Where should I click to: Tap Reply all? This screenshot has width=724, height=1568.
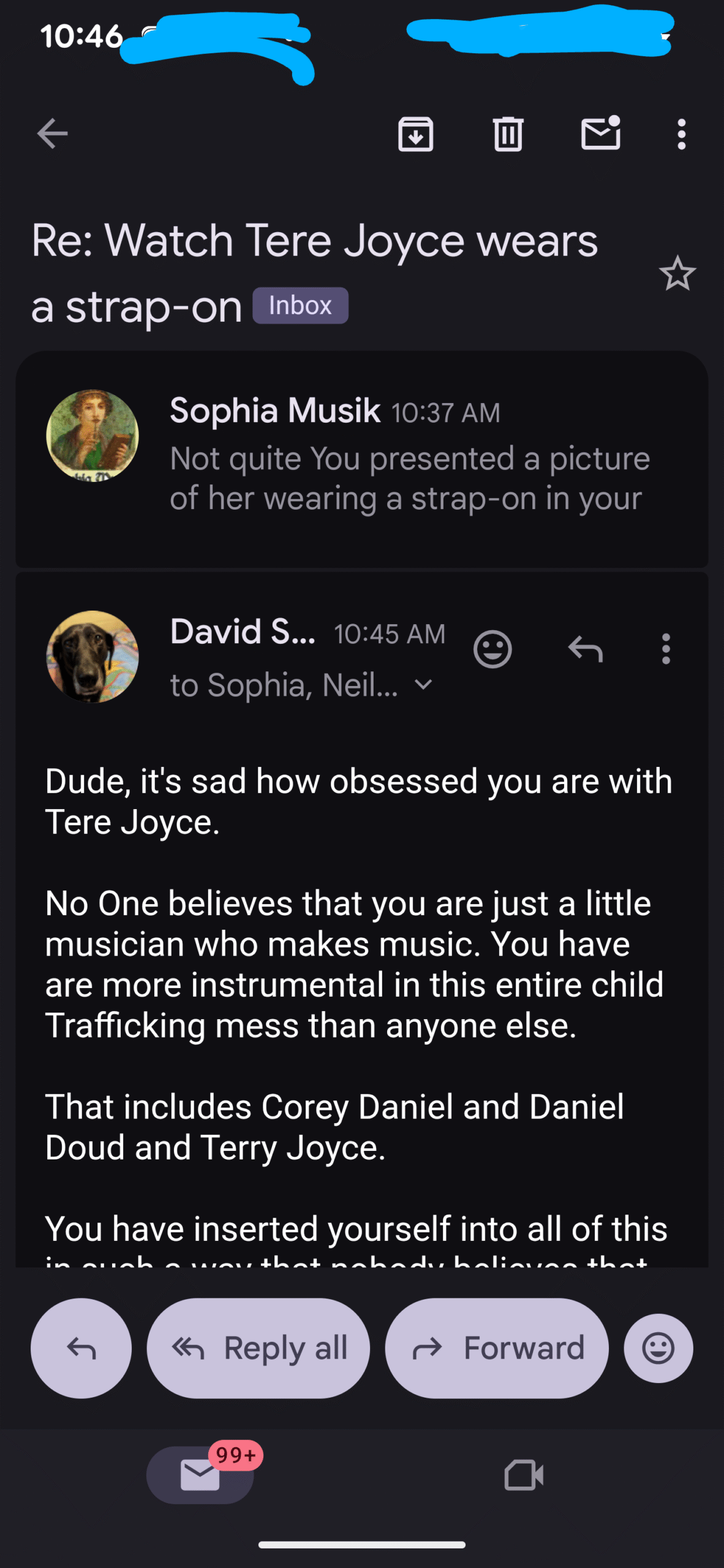[x=258, y=1348]
